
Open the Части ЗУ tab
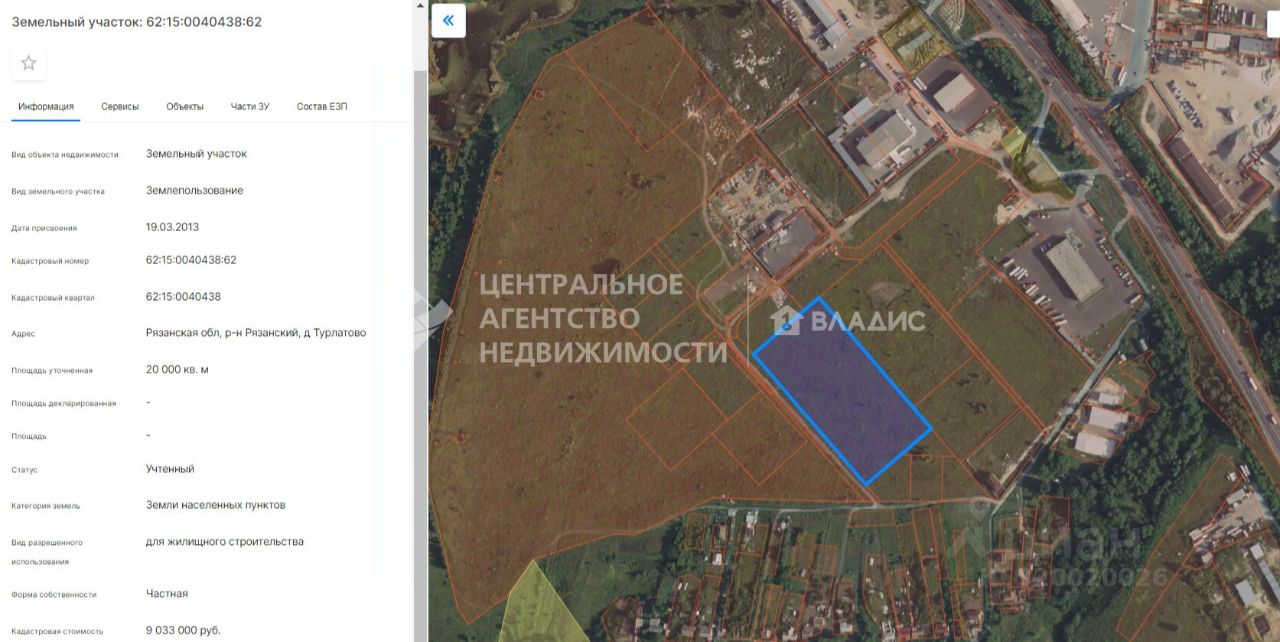tap(250, 106)
